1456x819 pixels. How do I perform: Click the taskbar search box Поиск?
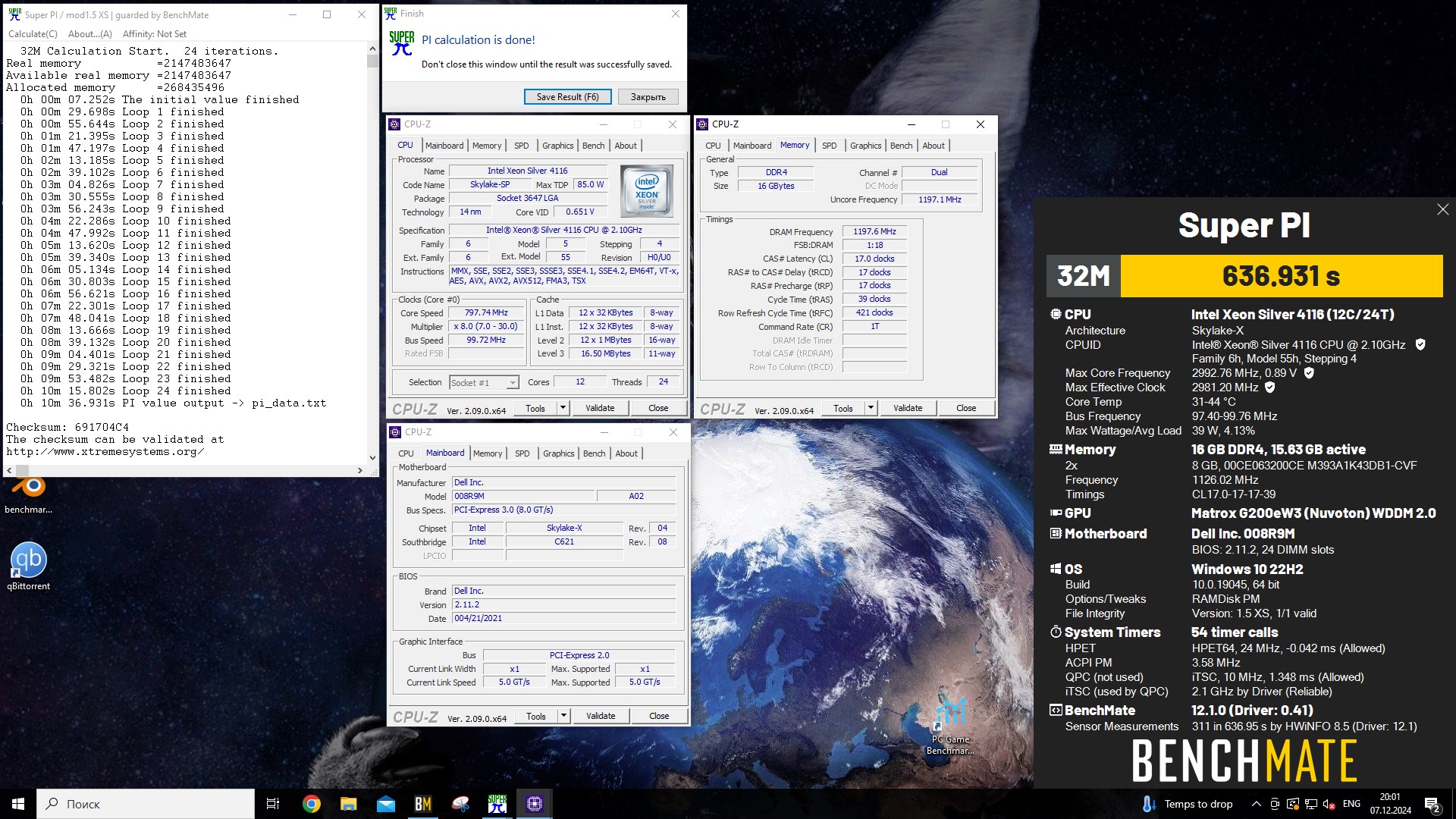click(146, 804)
